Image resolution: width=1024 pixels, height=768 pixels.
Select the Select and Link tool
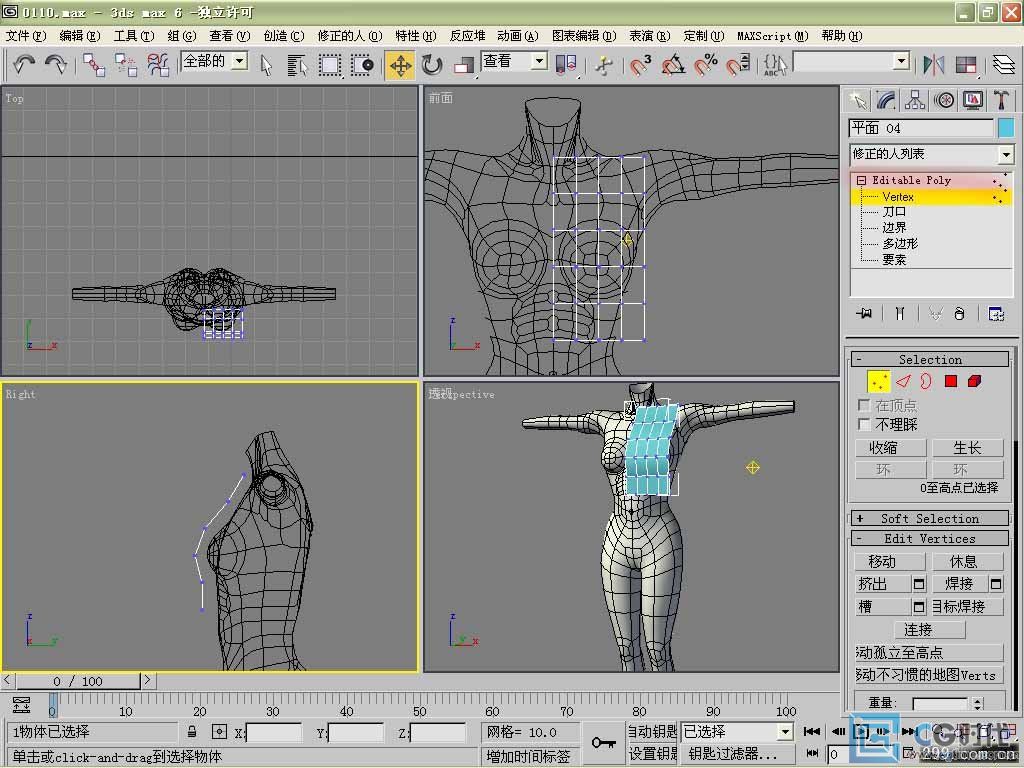[x=94, y=65]
